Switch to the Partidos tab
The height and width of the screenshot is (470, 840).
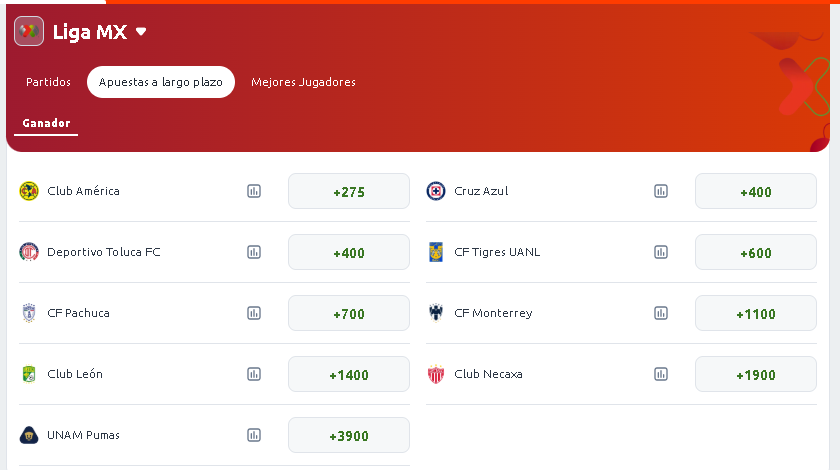click(48, 82)
